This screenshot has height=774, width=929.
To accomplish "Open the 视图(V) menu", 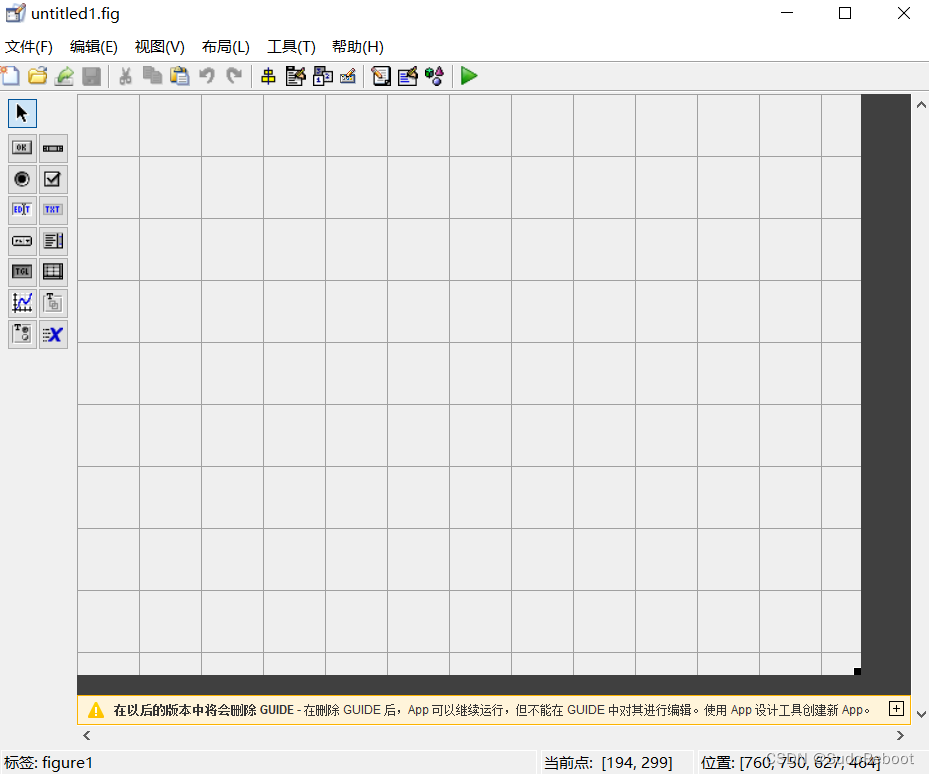I will coord(159,47).
